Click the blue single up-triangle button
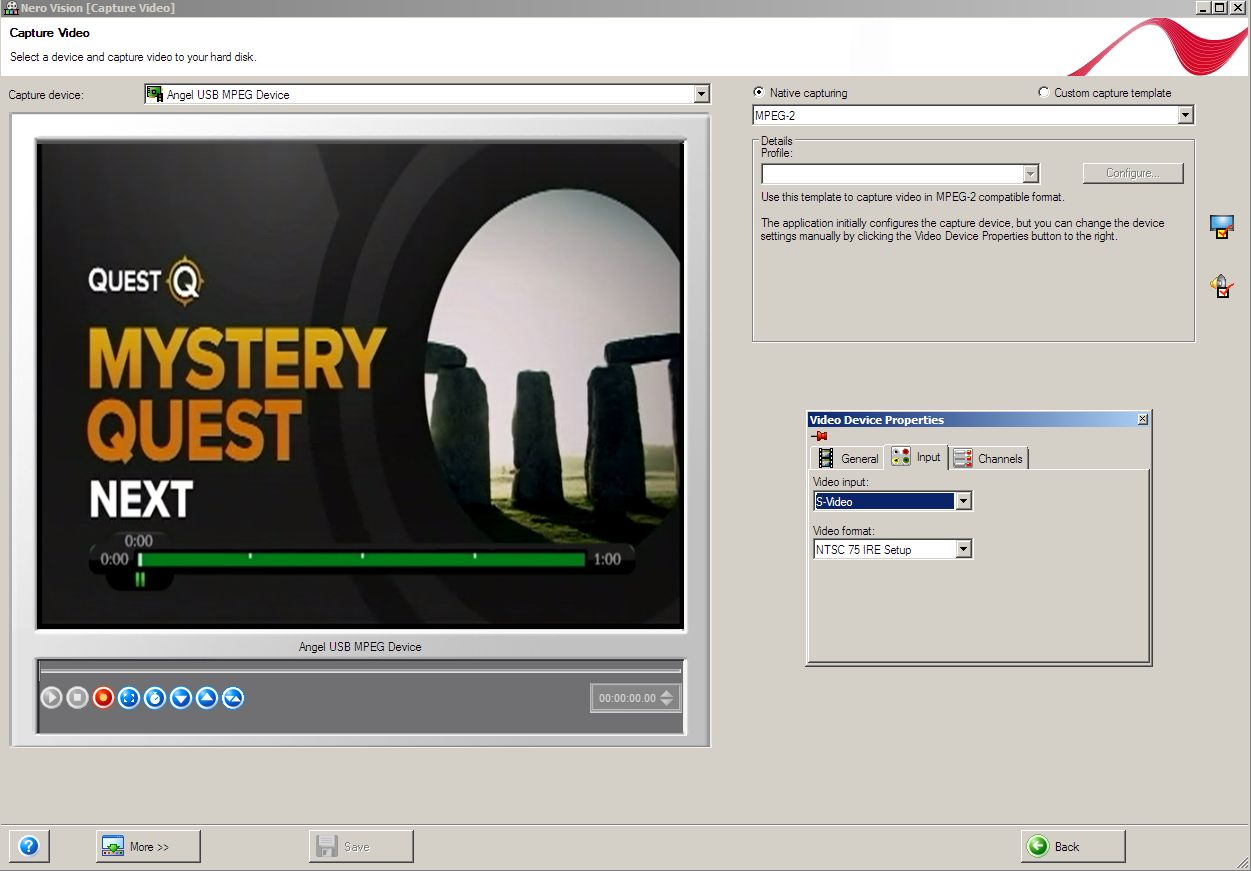This screenshot has width=1251, height=871. [207, 698]
